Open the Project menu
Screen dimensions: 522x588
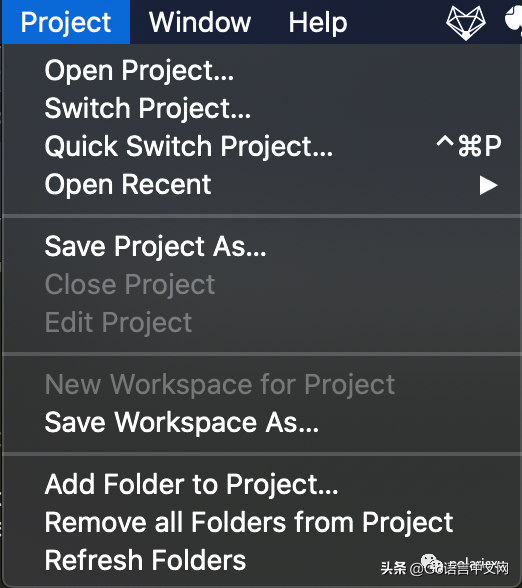(66, 22)
